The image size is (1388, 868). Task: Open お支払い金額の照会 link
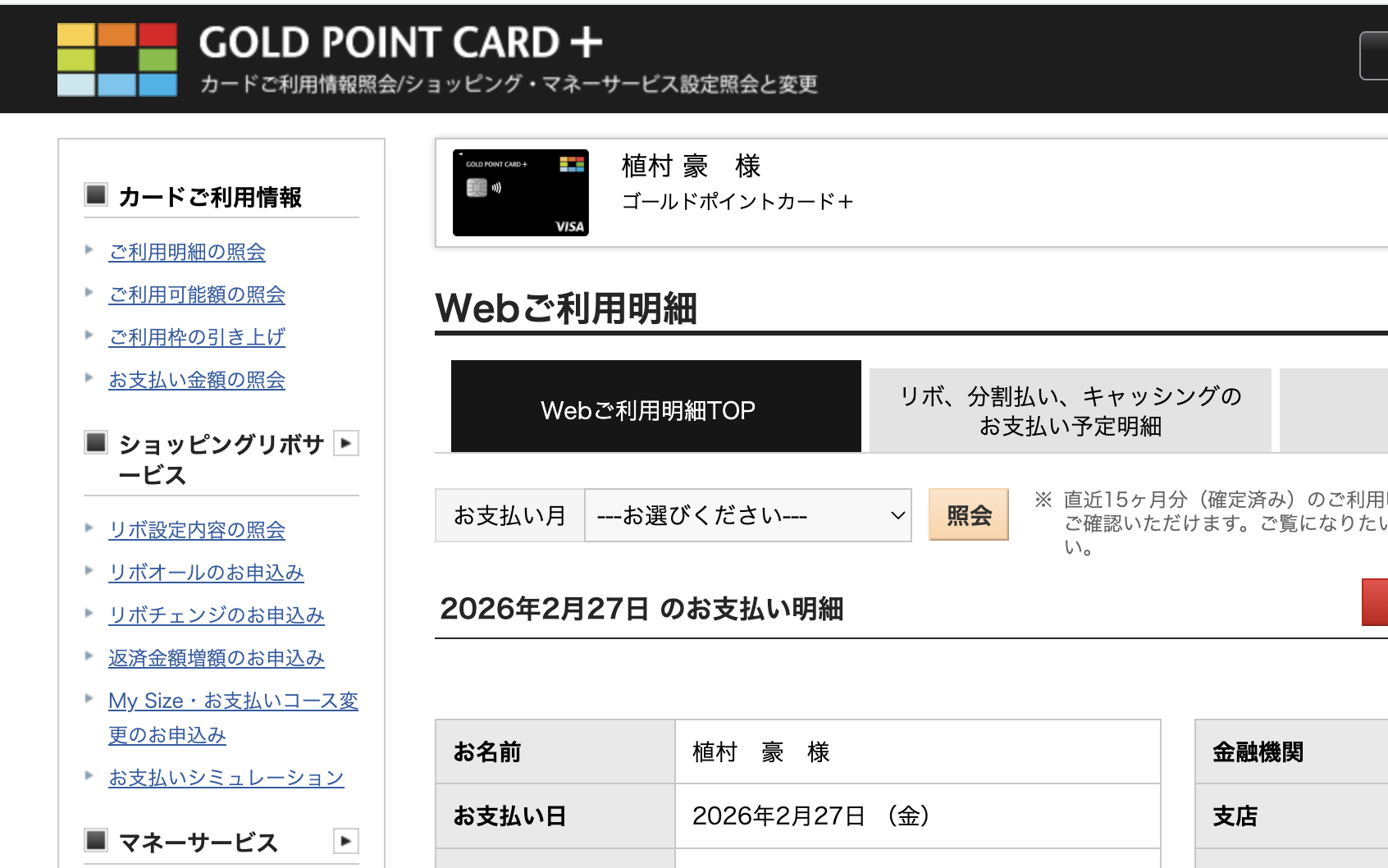197,380
